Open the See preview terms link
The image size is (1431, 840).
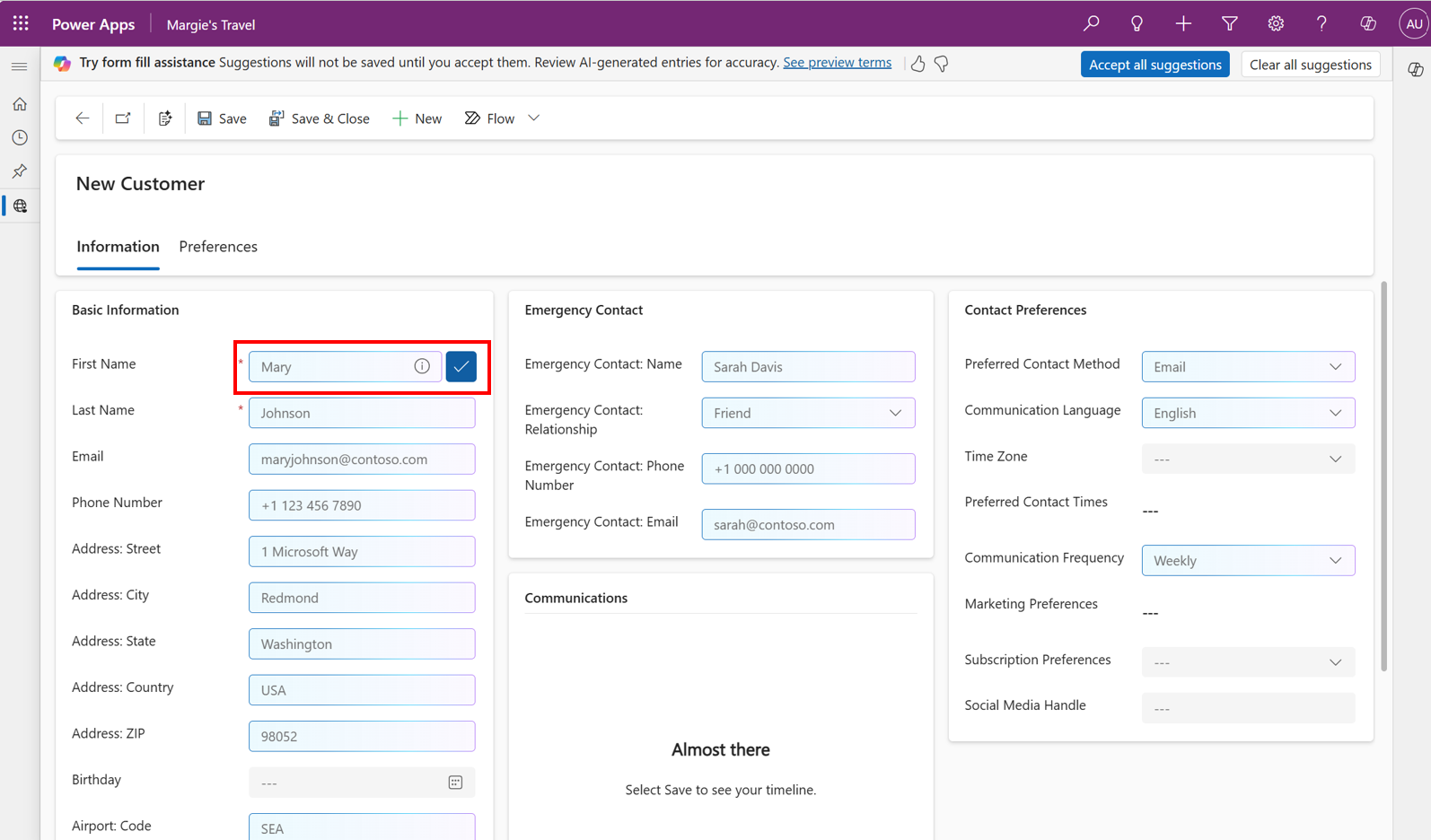(837, 63)
